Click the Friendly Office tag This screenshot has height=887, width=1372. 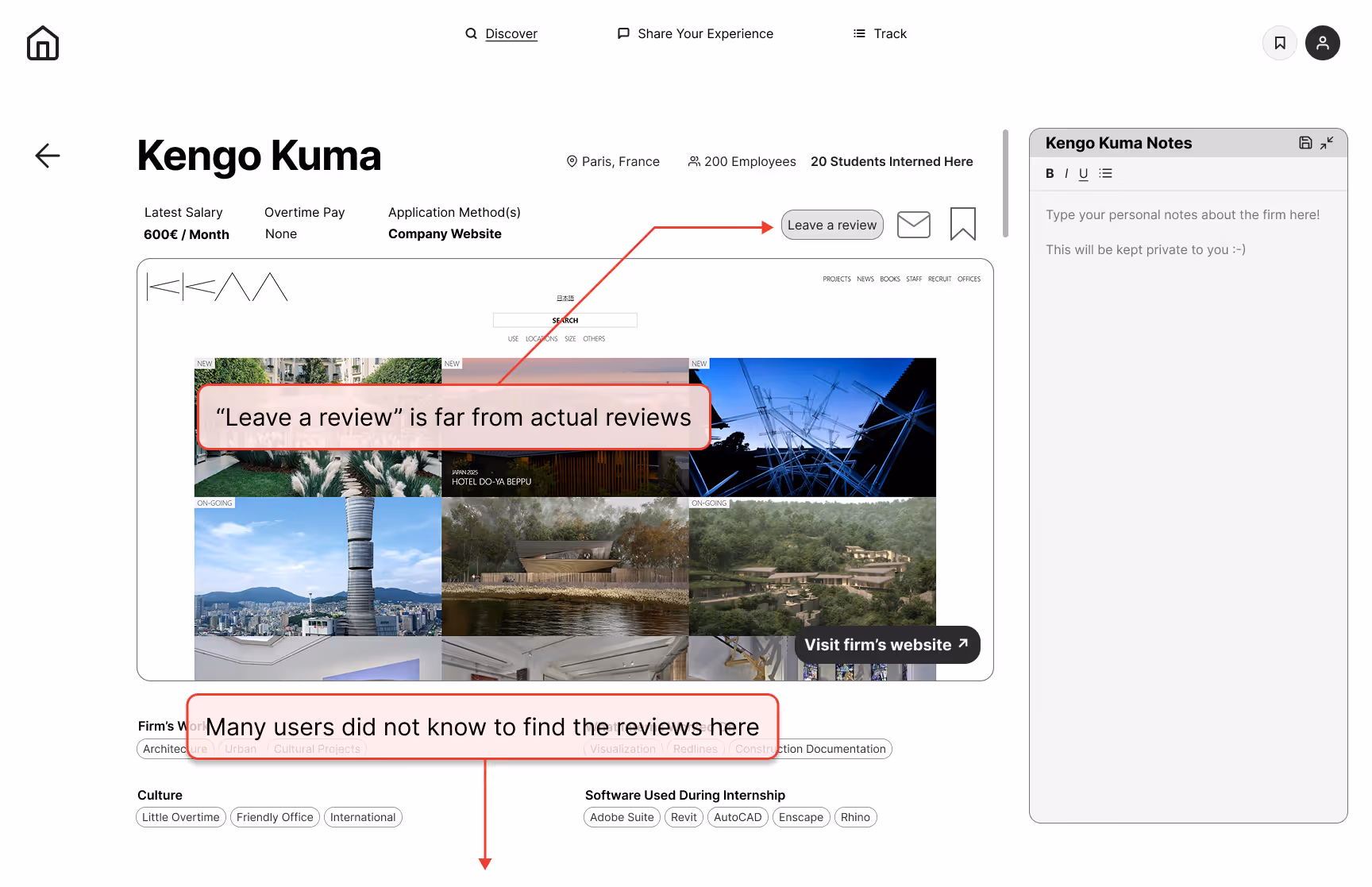point(275,817)
